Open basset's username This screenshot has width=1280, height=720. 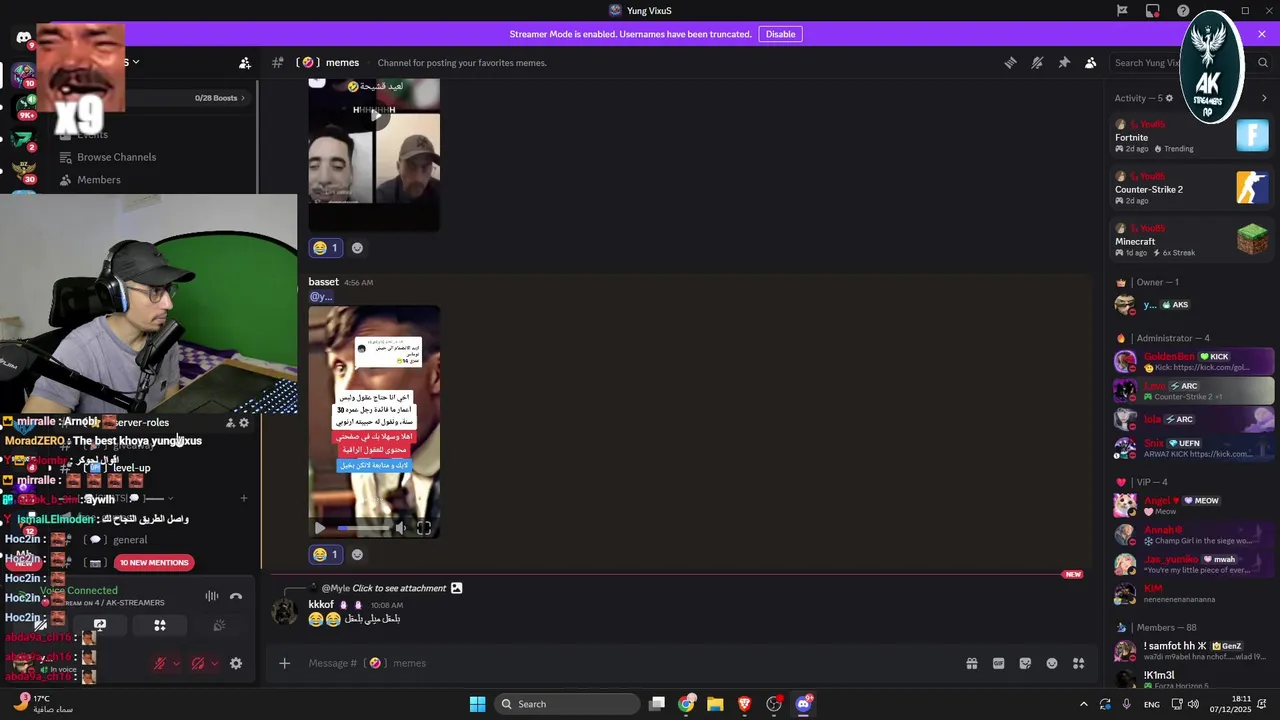(323, 282)
